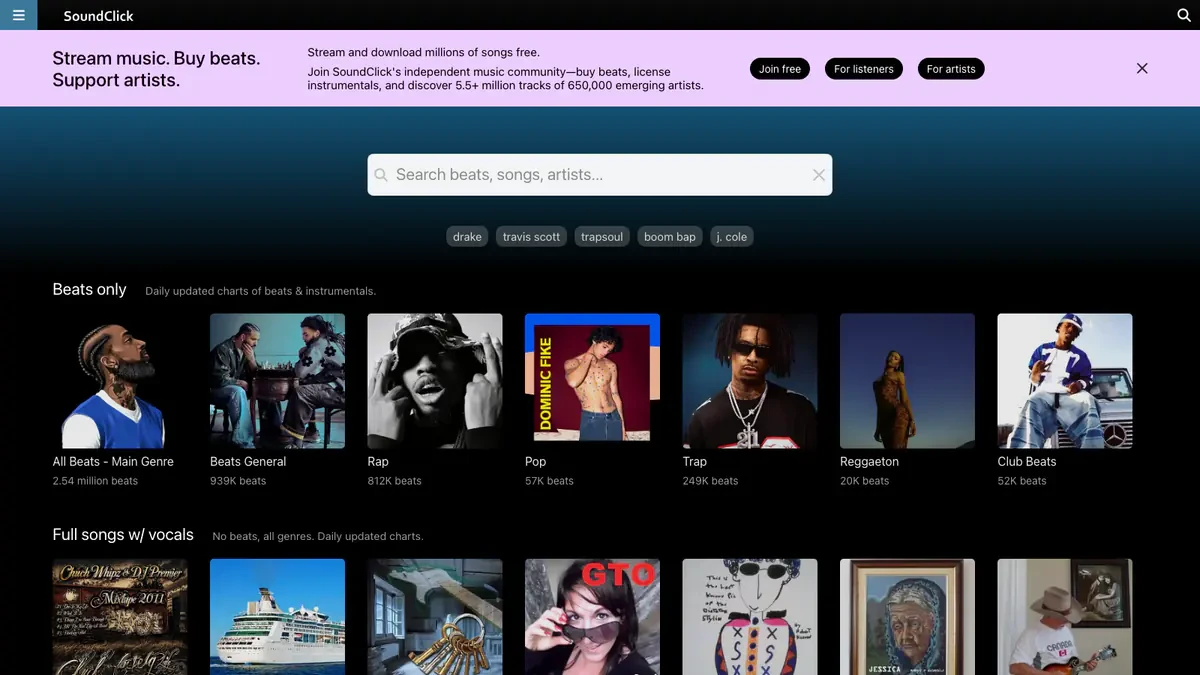Open the Club Beats cover image
This screenshot has height=675, width=1200.
(x=1065, y=381)
